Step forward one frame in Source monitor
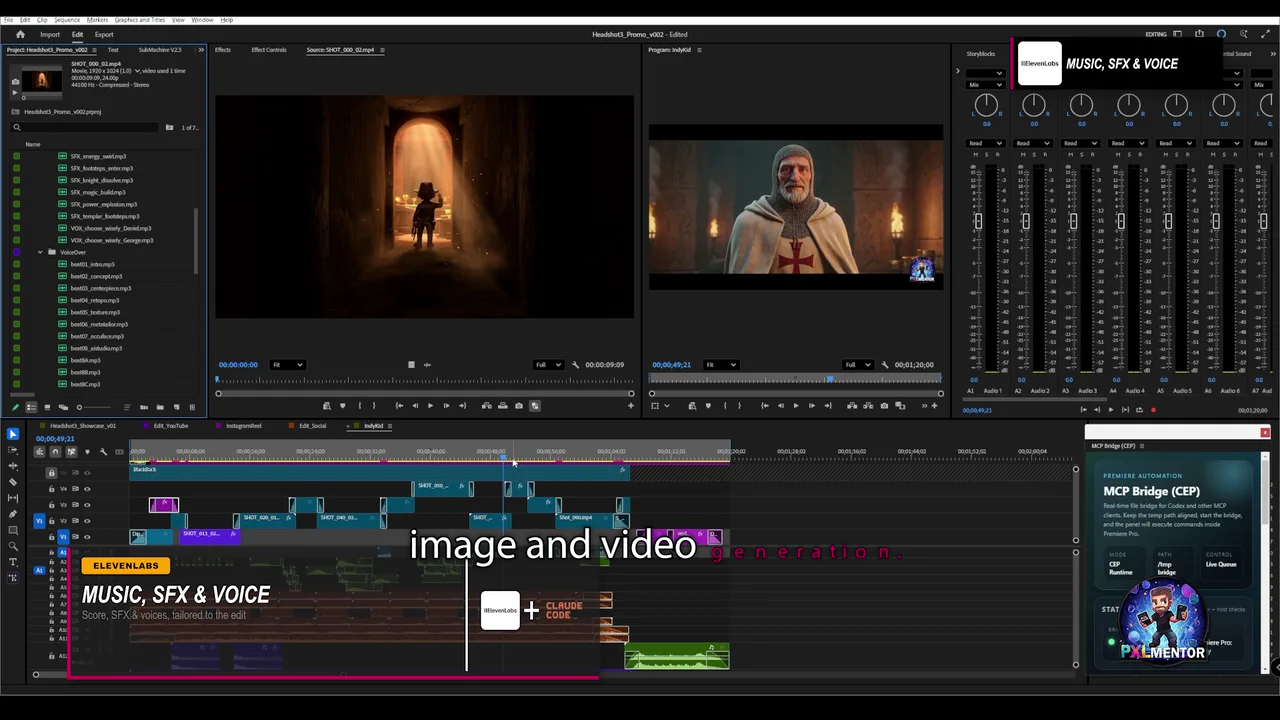 [446, 405]
